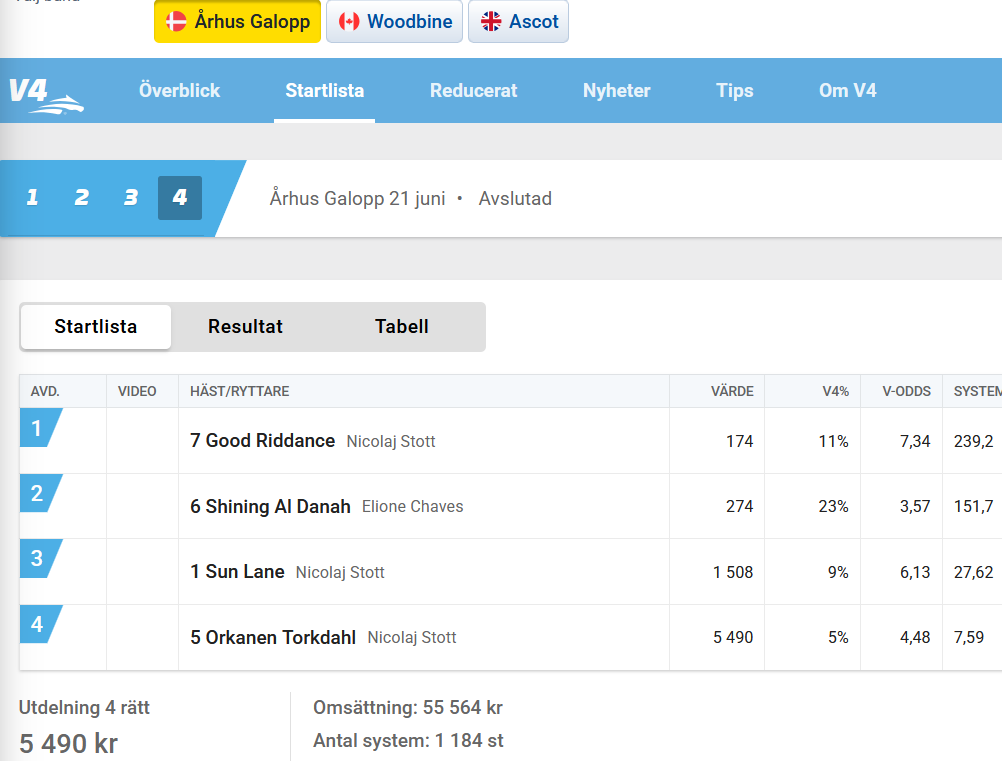Switch to the Resultat view
1002x761 pixels.
245,327
